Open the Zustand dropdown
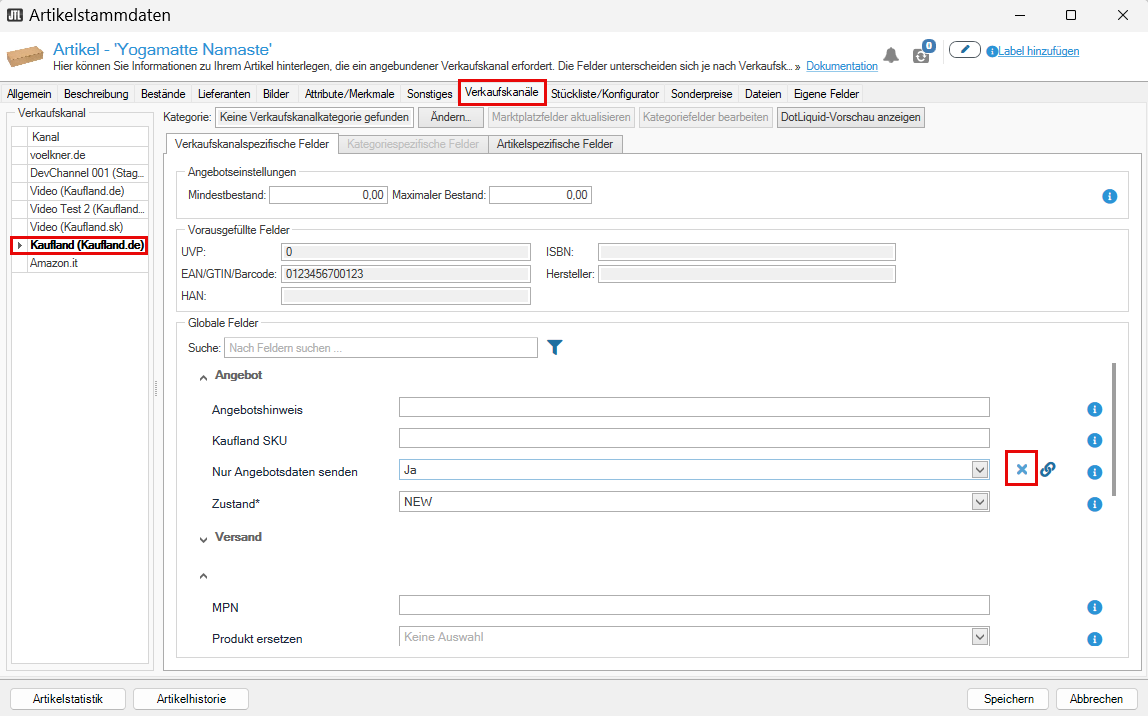 [x=979, y=502]
